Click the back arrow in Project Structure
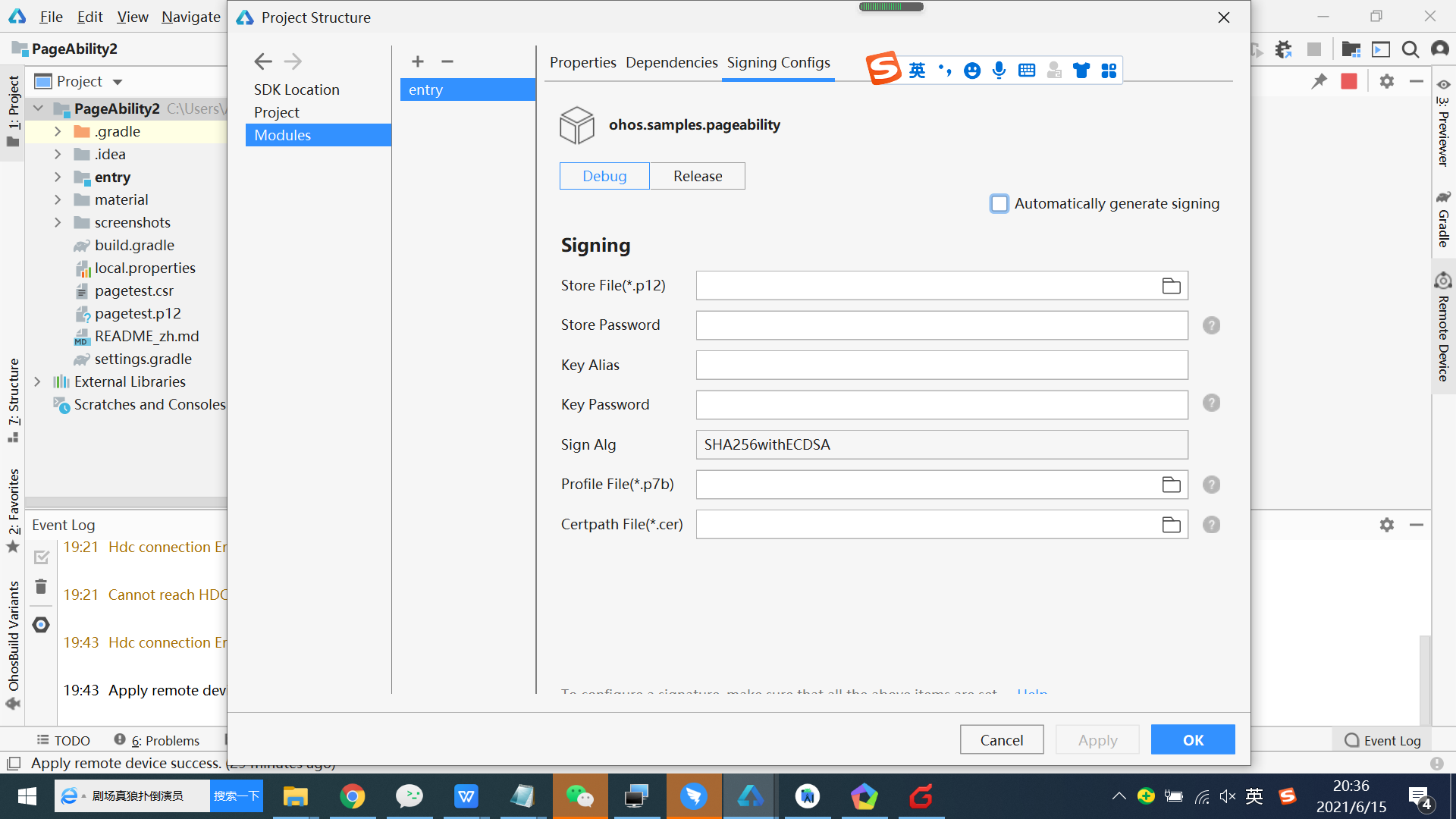Viewport: 1456px width, 819px height. coord(263,61)
